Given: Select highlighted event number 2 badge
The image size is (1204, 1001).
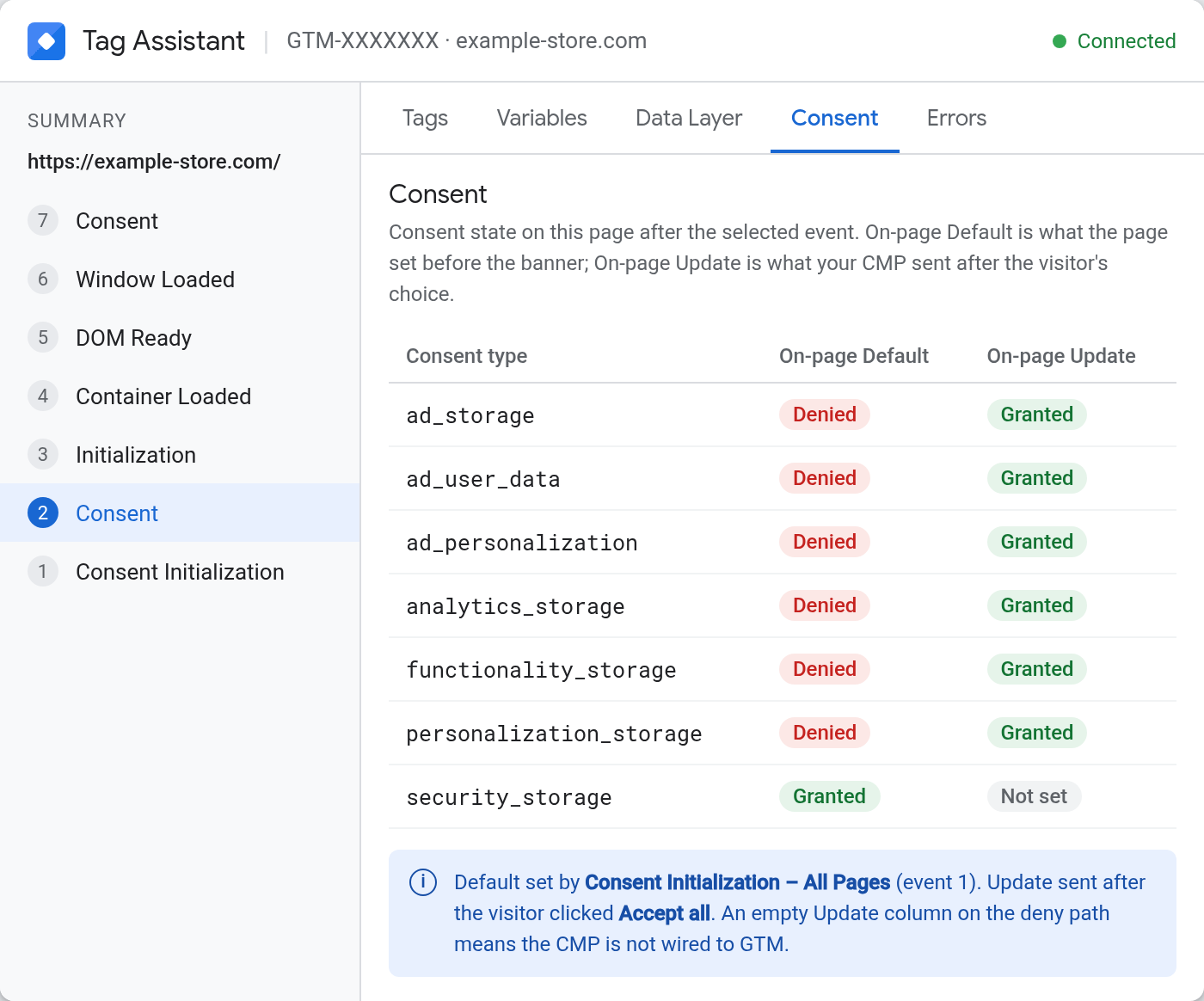Looking at the screenshot, I should (x=43, y=513).
